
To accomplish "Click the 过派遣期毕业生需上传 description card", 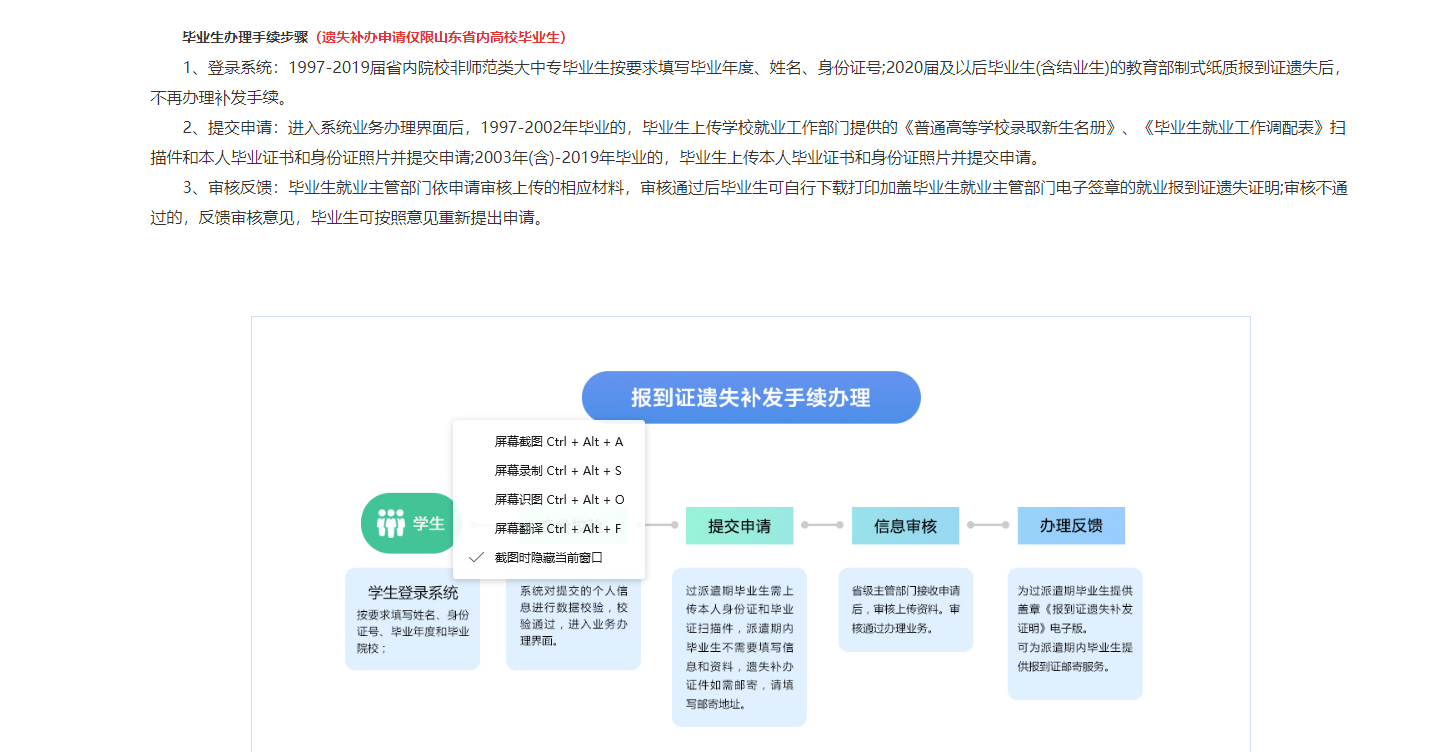I will point(739,647).
